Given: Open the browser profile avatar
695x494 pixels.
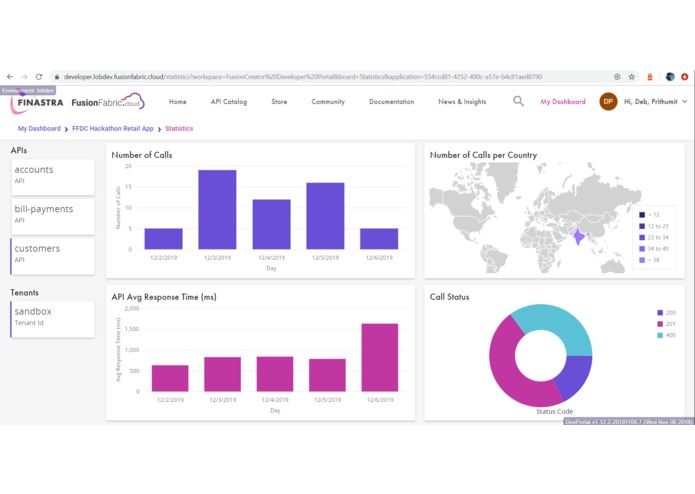Looking at the screenshot, I should [x=670, y=77].
